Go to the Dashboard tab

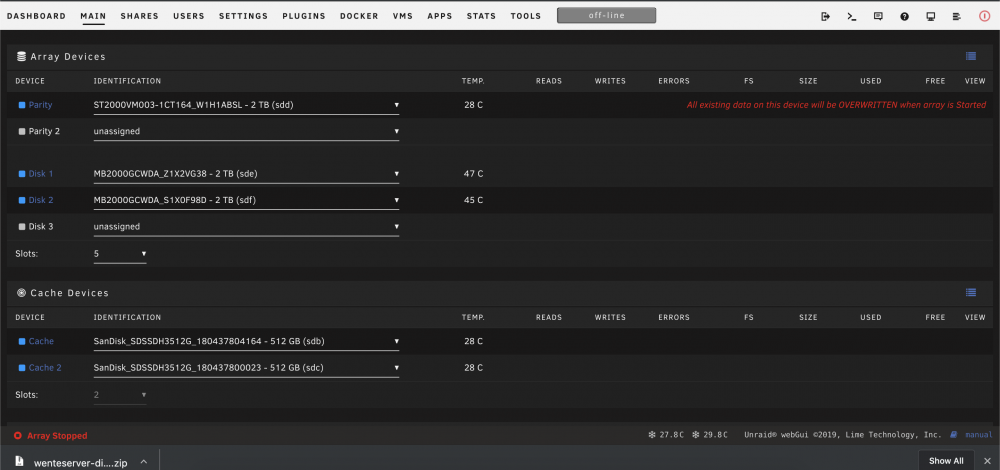tap(36, 16)
